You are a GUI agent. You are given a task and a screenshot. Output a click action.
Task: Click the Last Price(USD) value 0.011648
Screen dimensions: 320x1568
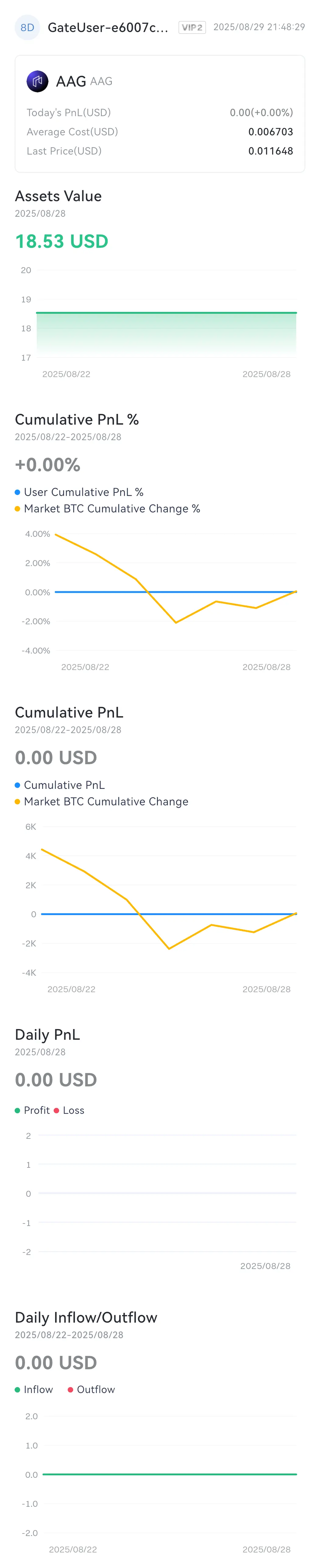271,150
